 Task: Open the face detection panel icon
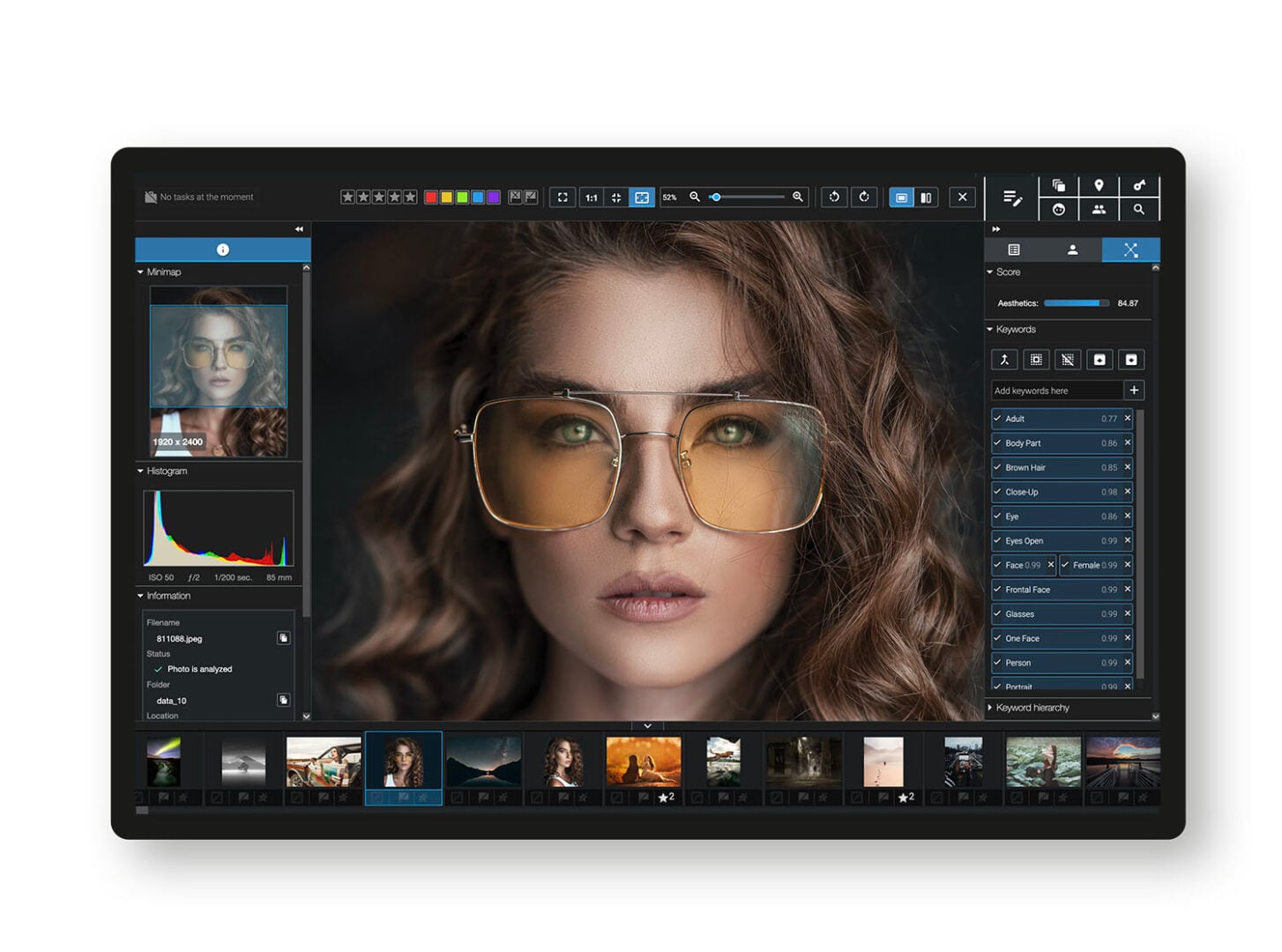(1058, 209)
